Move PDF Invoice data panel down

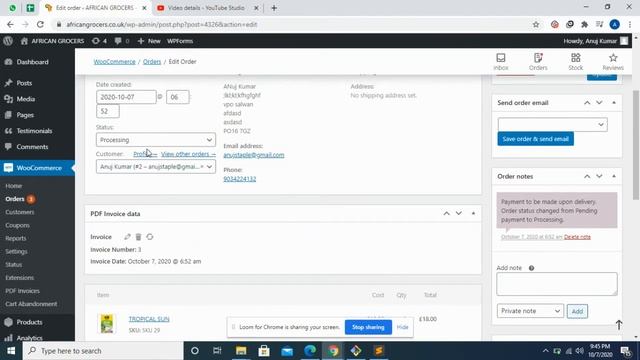pos(459,213)
